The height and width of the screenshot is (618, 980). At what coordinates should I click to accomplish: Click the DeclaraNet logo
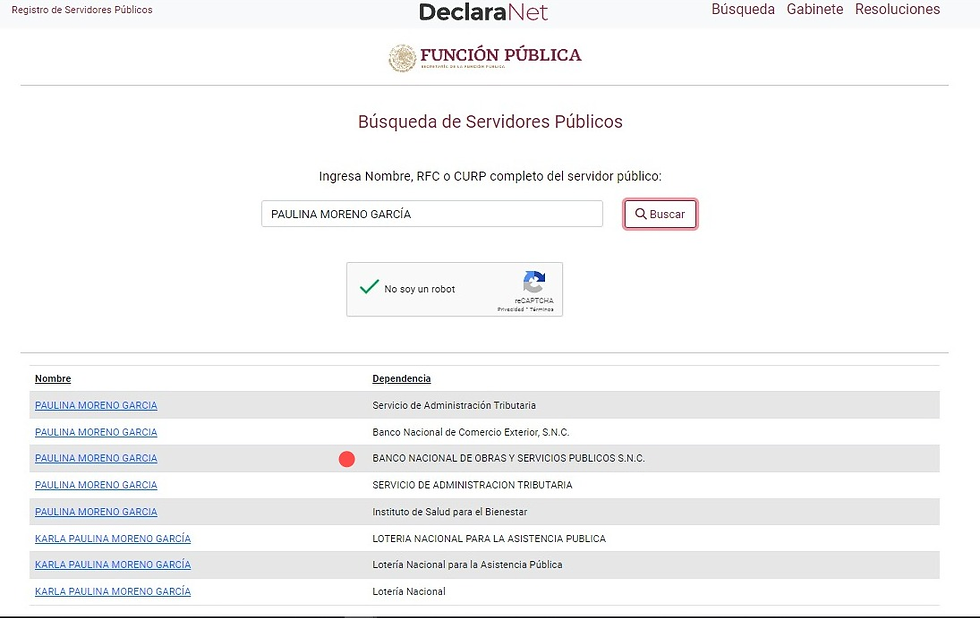pyautogui.click(x=483, y=12)
